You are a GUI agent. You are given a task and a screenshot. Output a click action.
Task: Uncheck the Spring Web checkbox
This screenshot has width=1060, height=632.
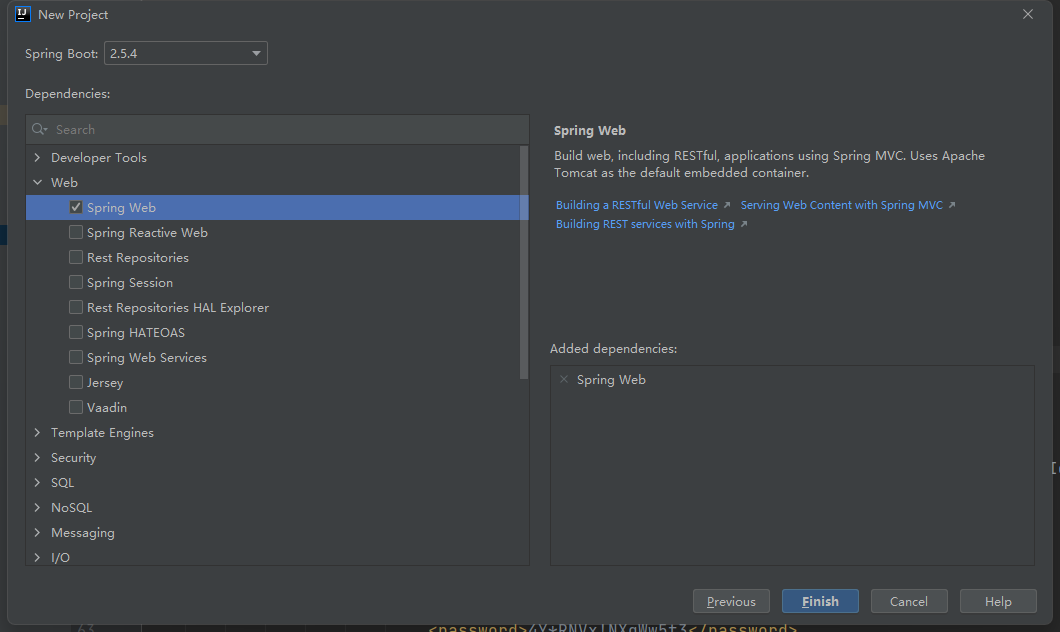(x=76, y=208)
